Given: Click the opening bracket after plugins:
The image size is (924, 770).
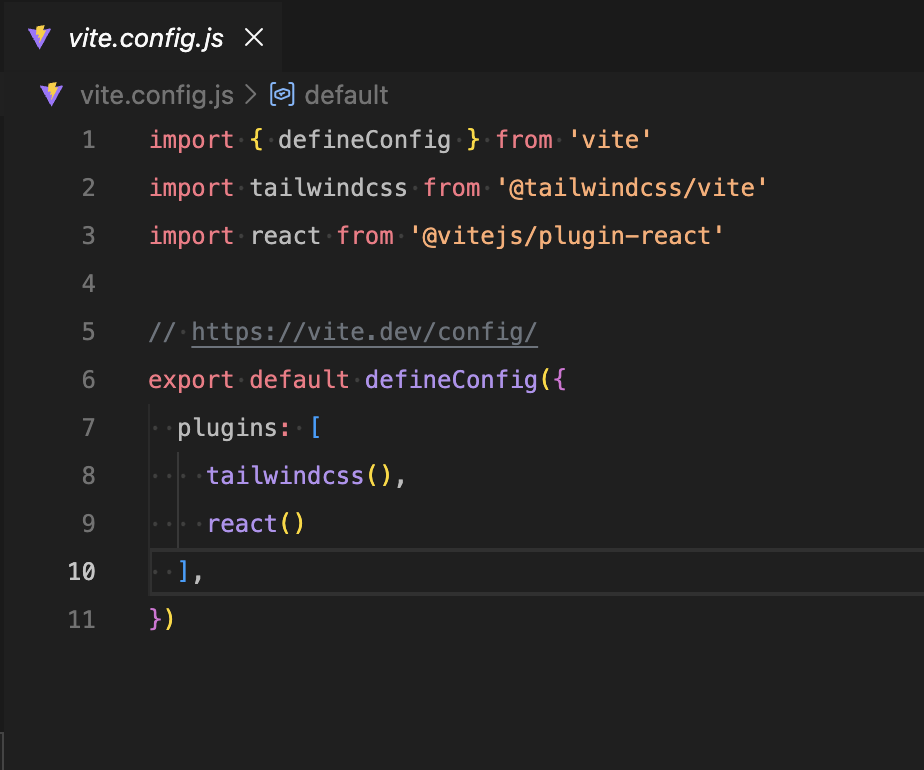Looking at the screenshot, I should (x=315, y=428).
